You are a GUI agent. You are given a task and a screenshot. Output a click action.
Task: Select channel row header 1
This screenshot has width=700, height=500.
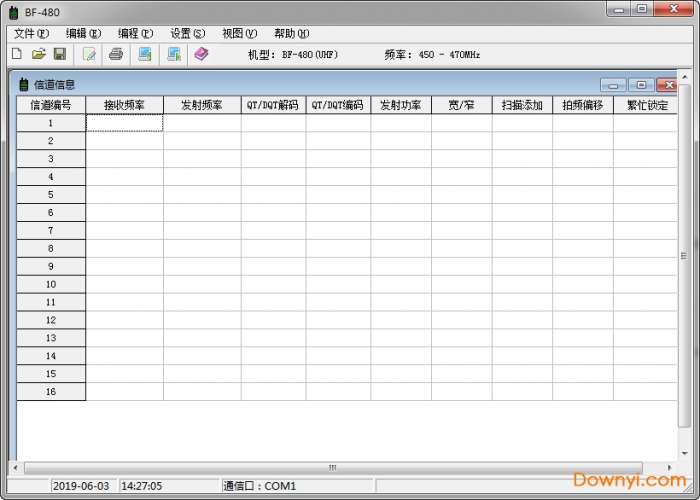click(x=51, y=123)
